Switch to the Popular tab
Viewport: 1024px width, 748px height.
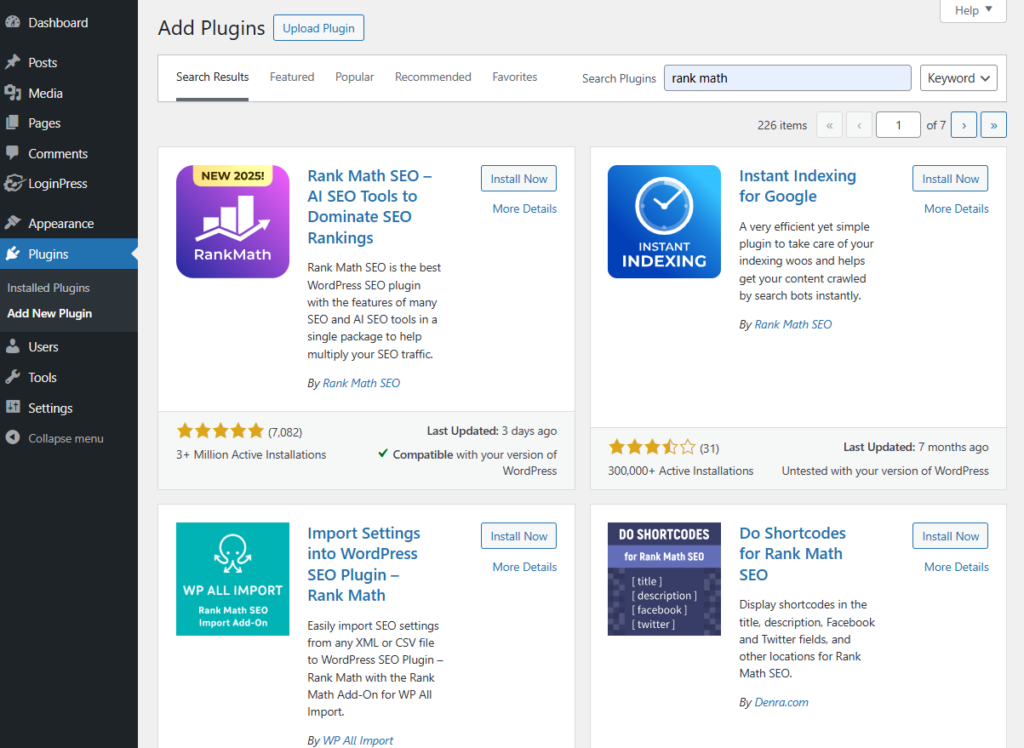(x=355, y=77)
